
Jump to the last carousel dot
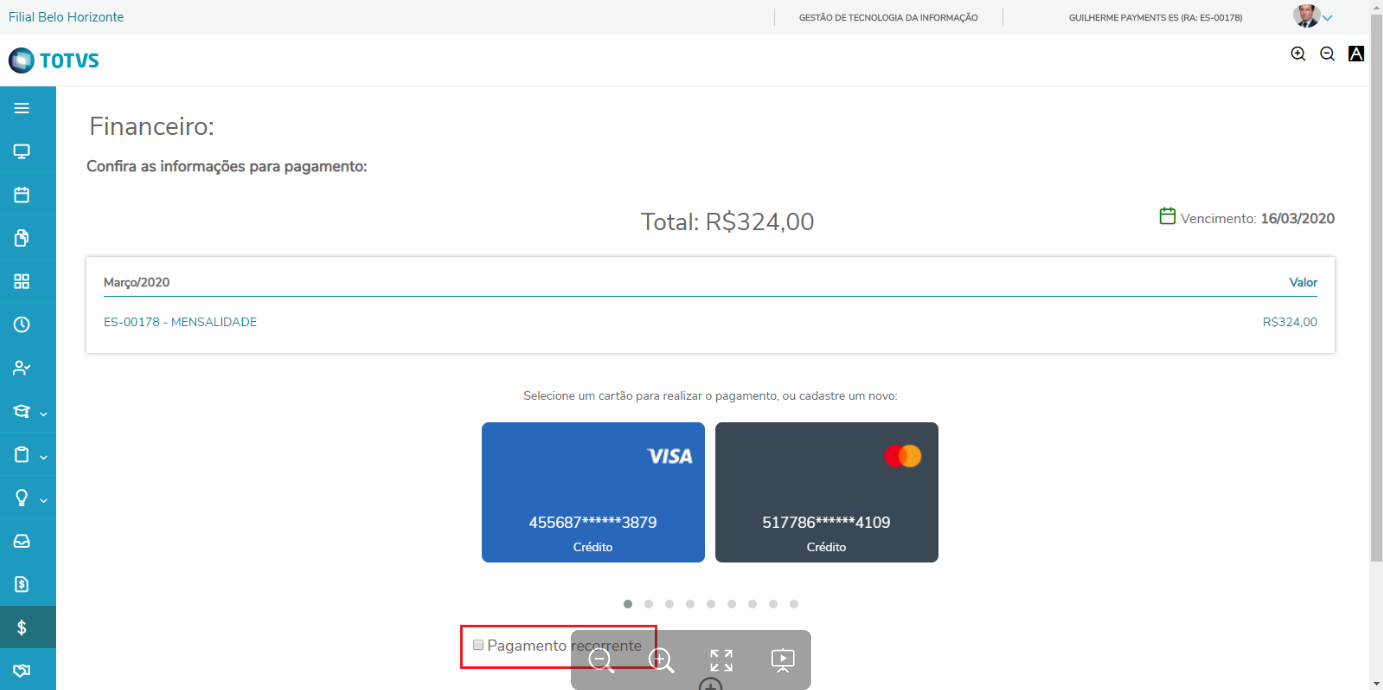tap(794, 604)
